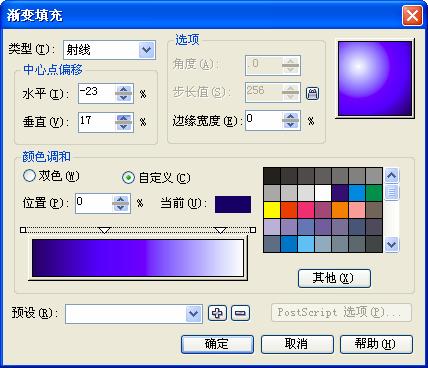Viewport: 428px width, 368px height.
Task: Pick the orange-red palette swatch
Action: [x=289, y=210]
